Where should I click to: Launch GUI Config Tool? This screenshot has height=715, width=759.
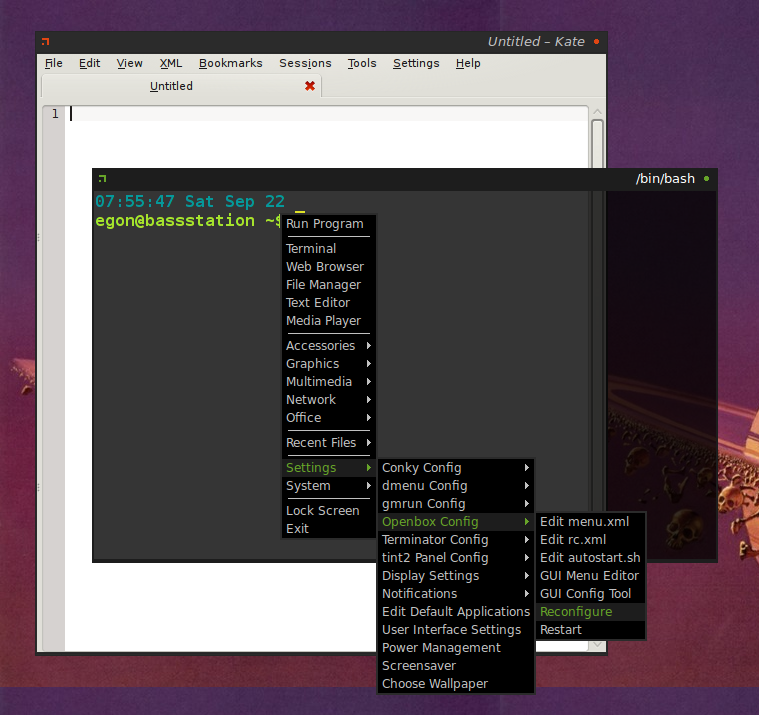point(591,593)
